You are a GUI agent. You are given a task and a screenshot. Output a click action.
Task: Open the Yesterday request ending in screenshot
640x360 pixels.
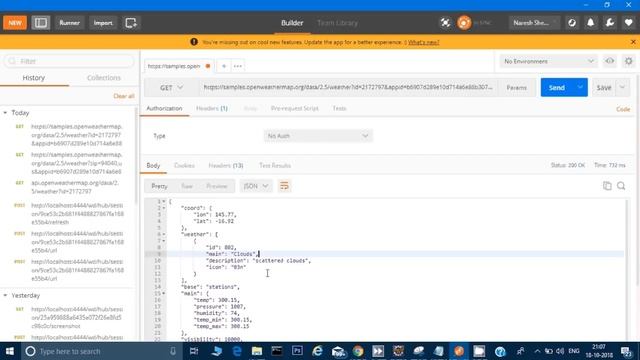pos(76,318)
